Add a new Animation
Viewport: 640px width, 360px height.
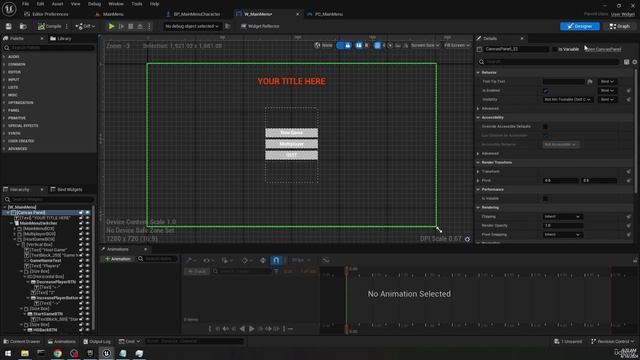click(118, 259)
